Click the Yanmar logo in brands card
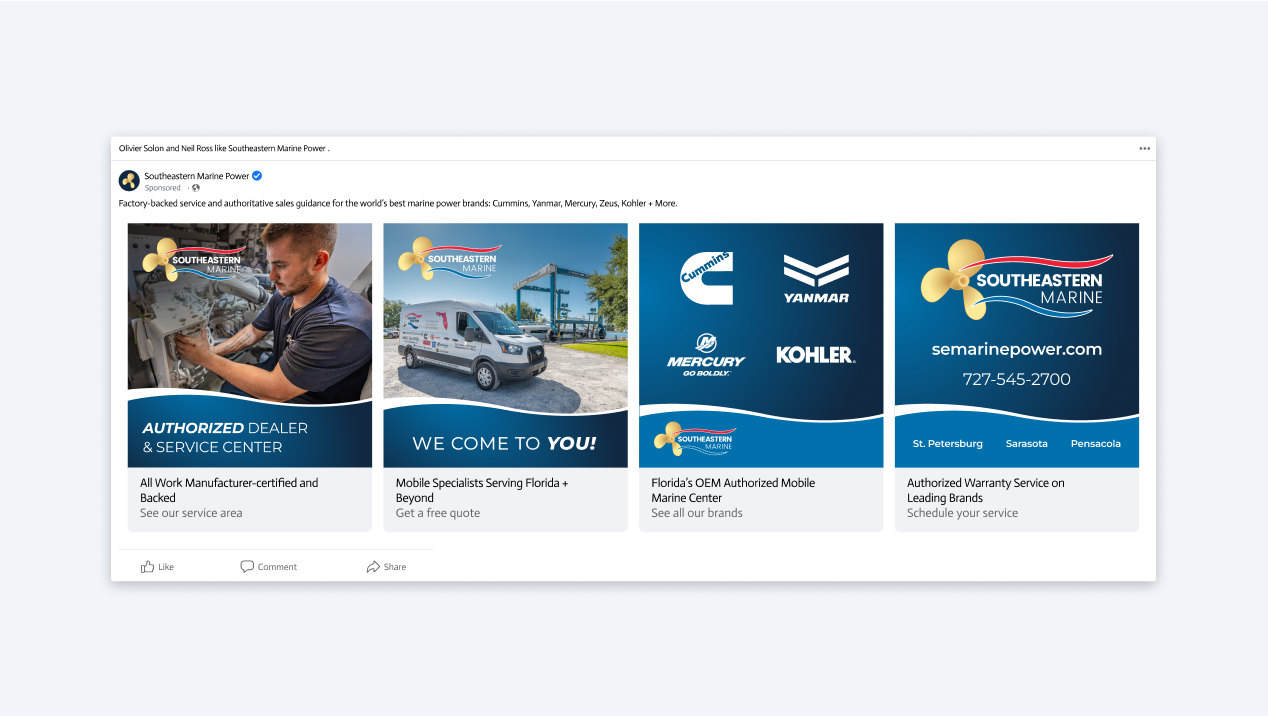This screenshot has width=1268, height=716. click(x=816, y=279)
